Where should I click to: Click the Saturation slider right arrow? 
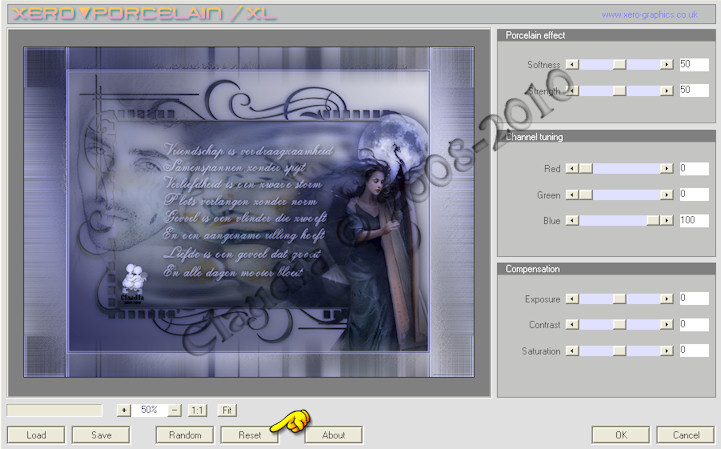667,351
